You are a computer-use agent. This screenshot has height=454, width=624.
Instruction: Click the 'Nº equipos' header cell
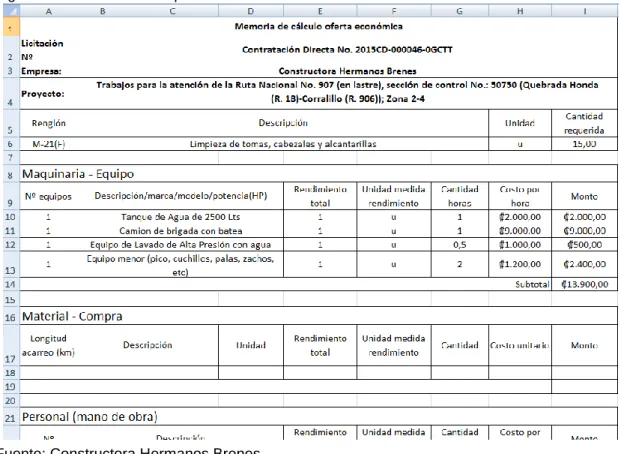(x=49, y=196)
